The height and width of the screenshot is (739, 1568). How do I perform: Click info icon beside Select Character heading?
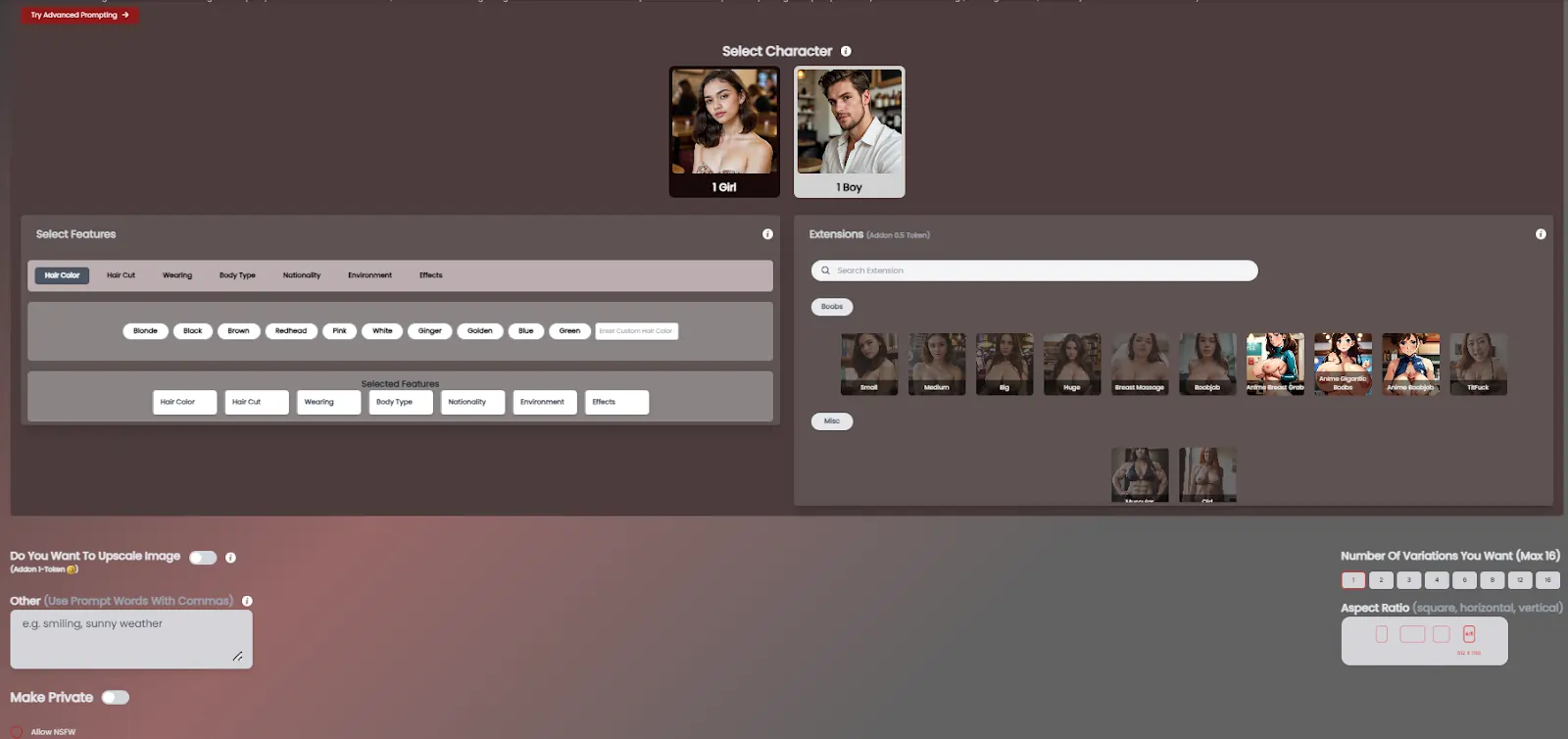click(x=846, y=51)
